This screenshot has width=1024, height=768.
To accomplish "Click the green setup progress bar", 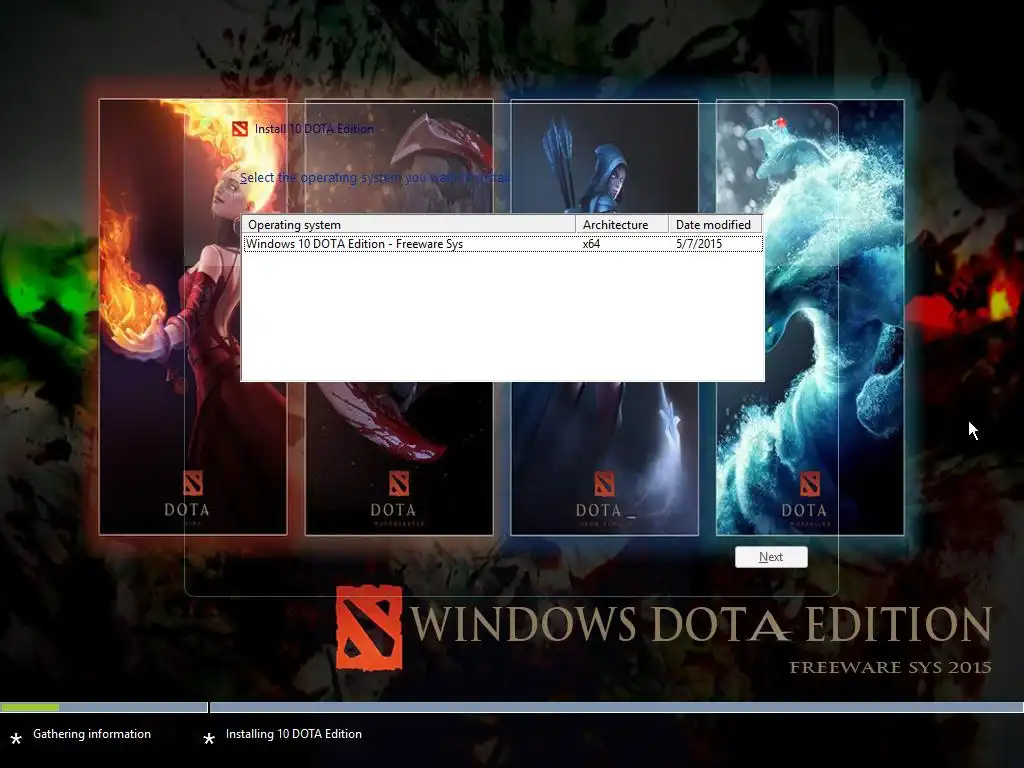I will (x=30, y=707).
